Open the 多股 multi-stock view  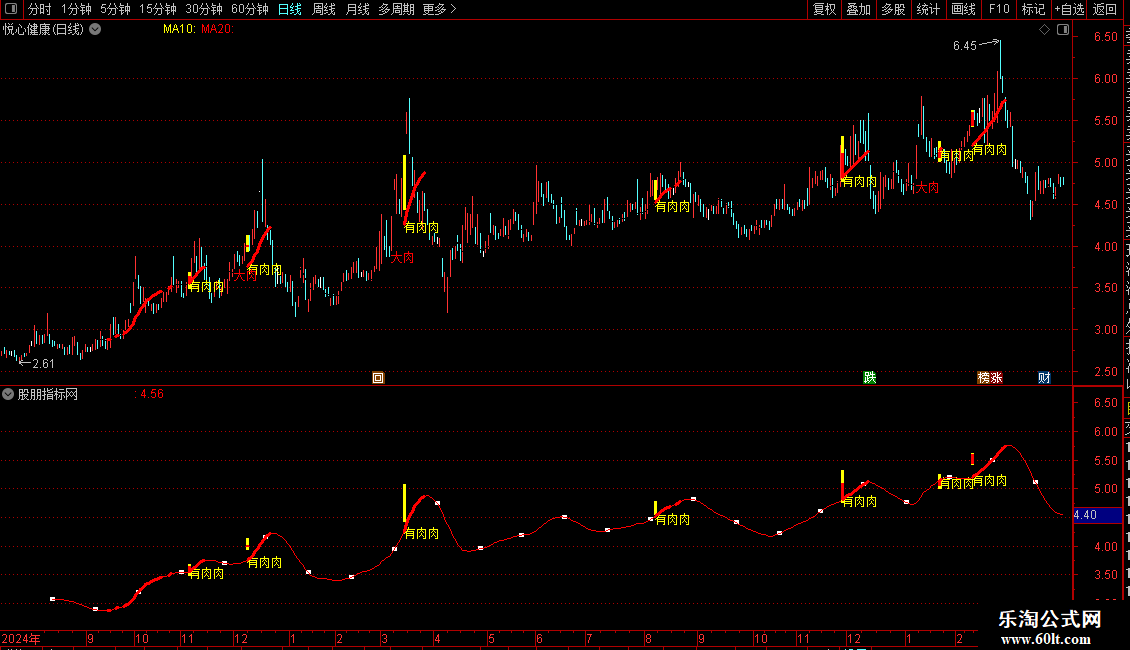click(893, 9)
